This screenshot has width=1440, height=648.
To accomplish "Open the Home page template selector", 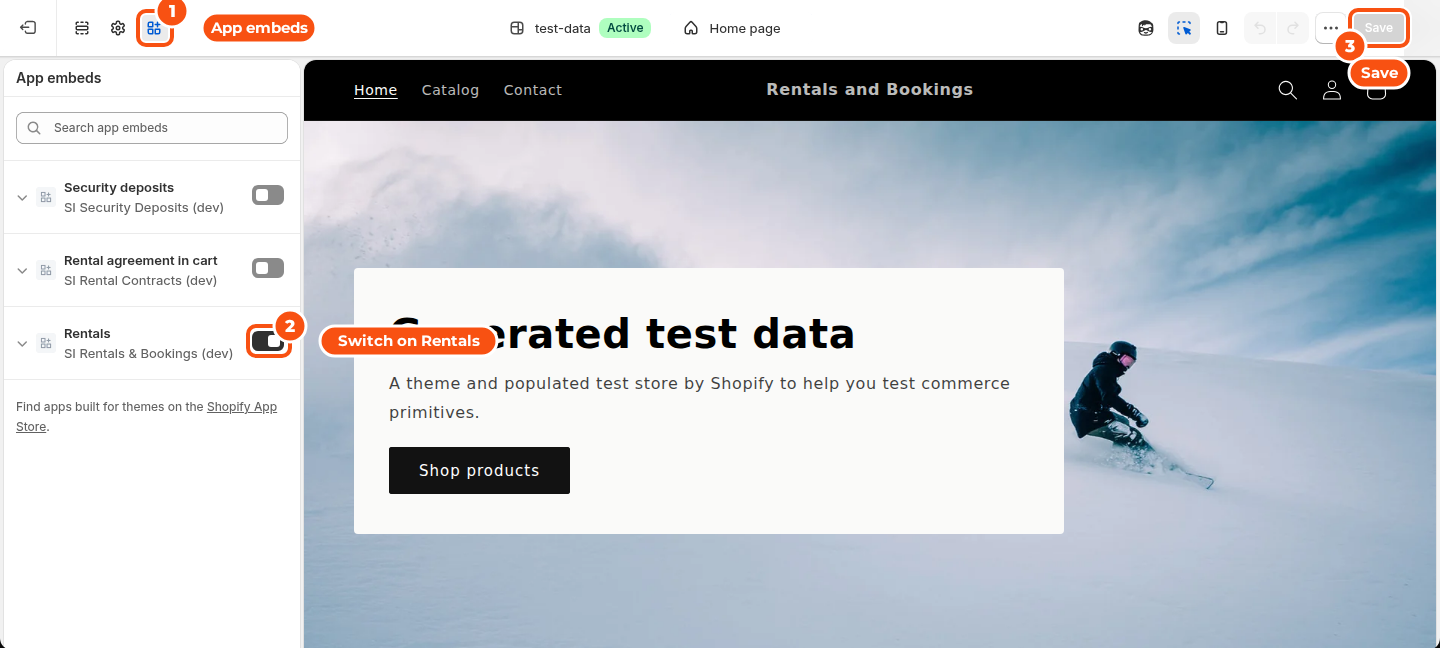I will pyautogui.click(x=732, y=28).
